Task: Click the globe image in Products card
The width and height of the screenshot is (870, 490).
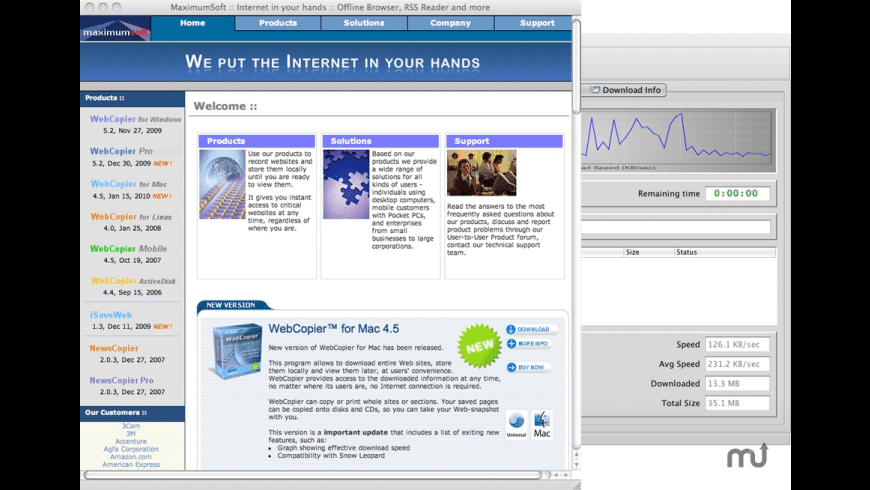Action: (x=222, y=184)
